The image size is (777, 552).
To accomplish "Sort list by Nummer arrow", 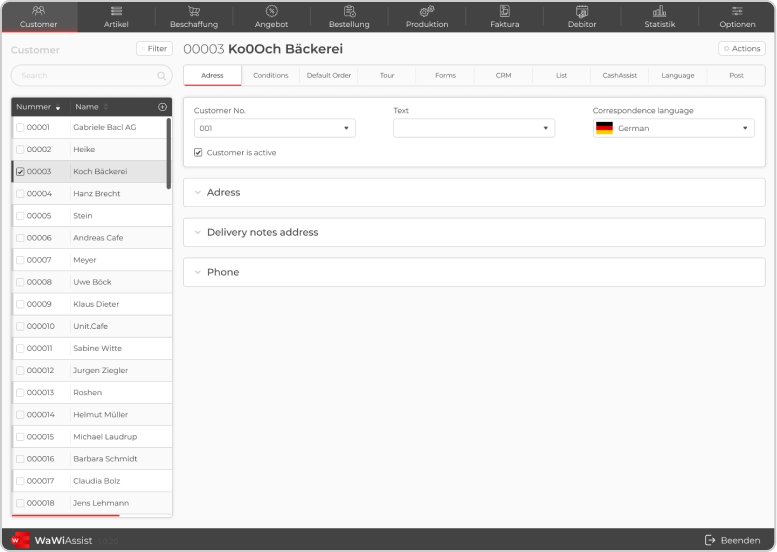I will (x=58, y=108).
